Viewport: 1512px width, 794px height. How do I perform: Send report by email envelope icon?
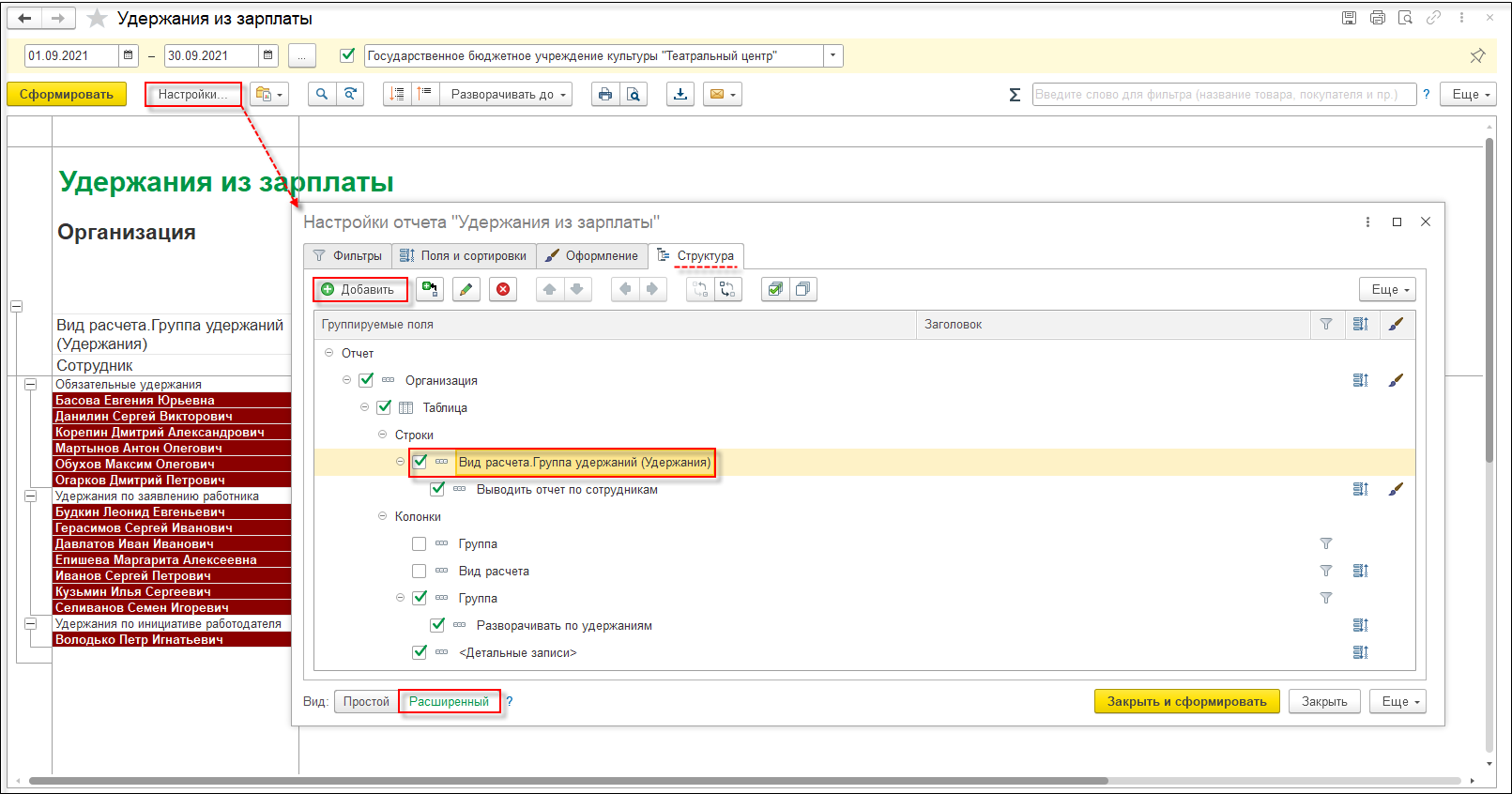722,95
